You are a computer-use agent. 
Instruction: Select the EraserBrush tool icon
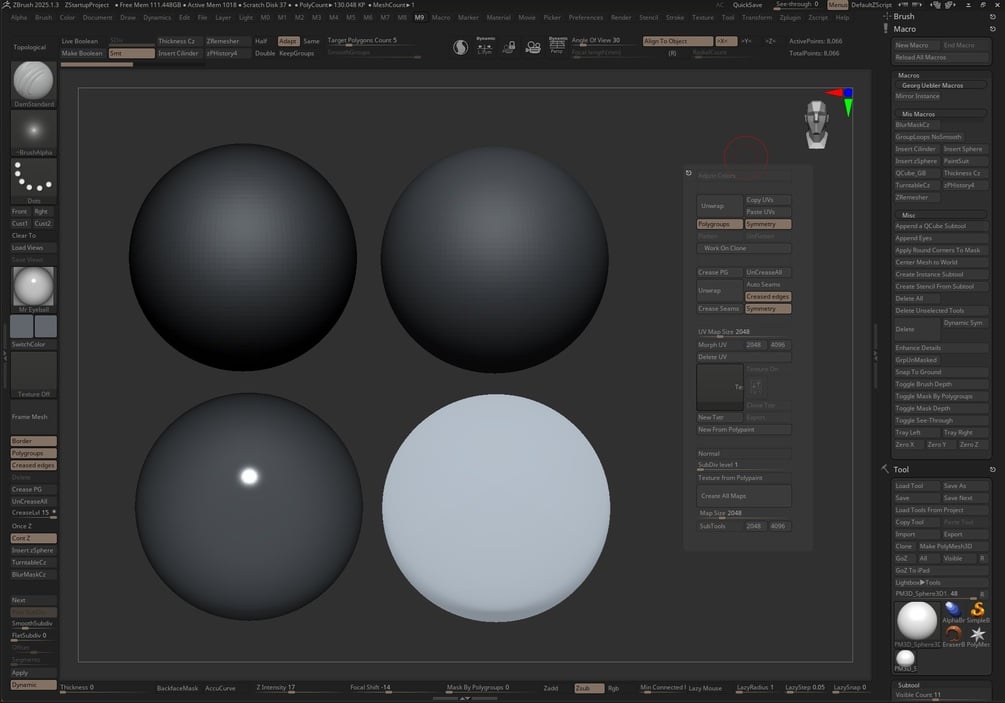click(953, 636)
